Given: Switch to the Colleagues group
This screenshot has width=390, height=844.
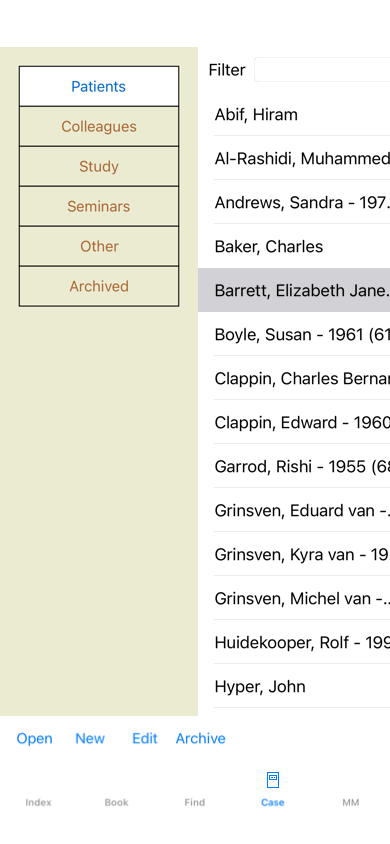Looking at the screenshot, I should tap(99, 126).
